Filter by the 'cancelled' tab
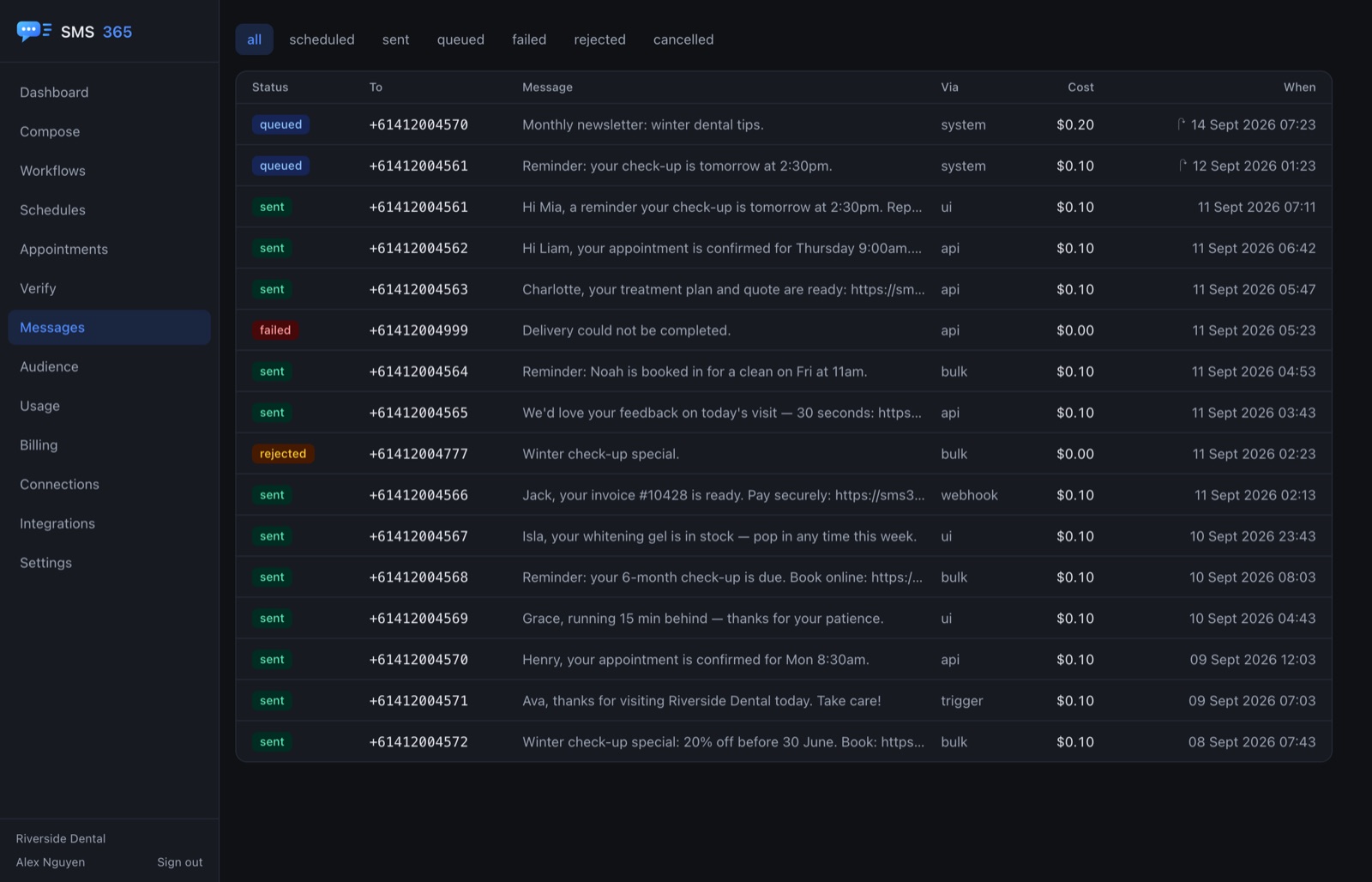 [683, 39]
